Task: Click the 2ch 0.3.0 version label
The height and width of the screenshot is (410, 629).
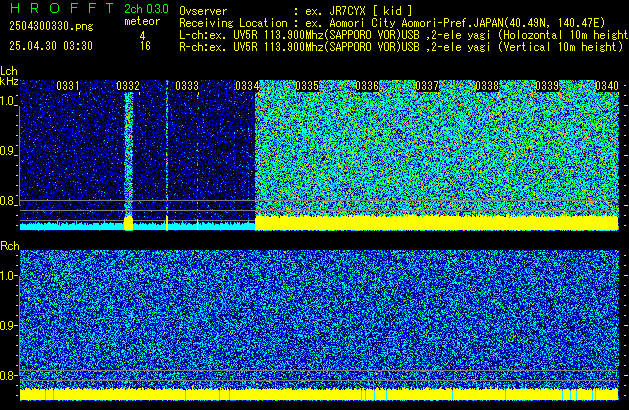Action: click(146, 8)
